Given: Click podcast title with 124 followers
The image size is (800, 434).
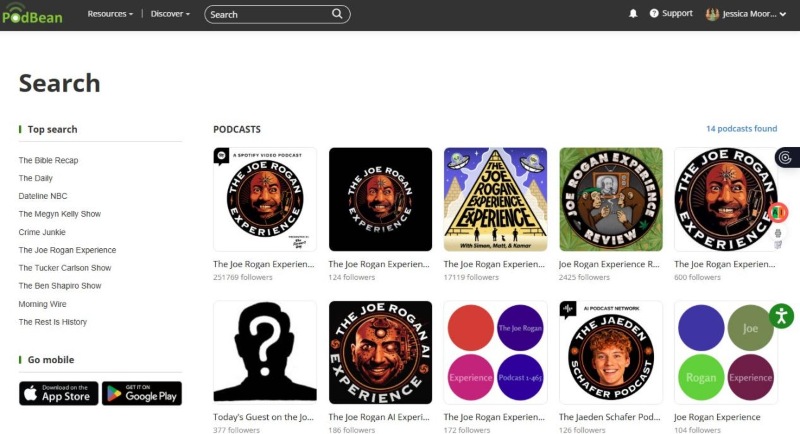Looking at the screenshot, I should coord(379,264).
